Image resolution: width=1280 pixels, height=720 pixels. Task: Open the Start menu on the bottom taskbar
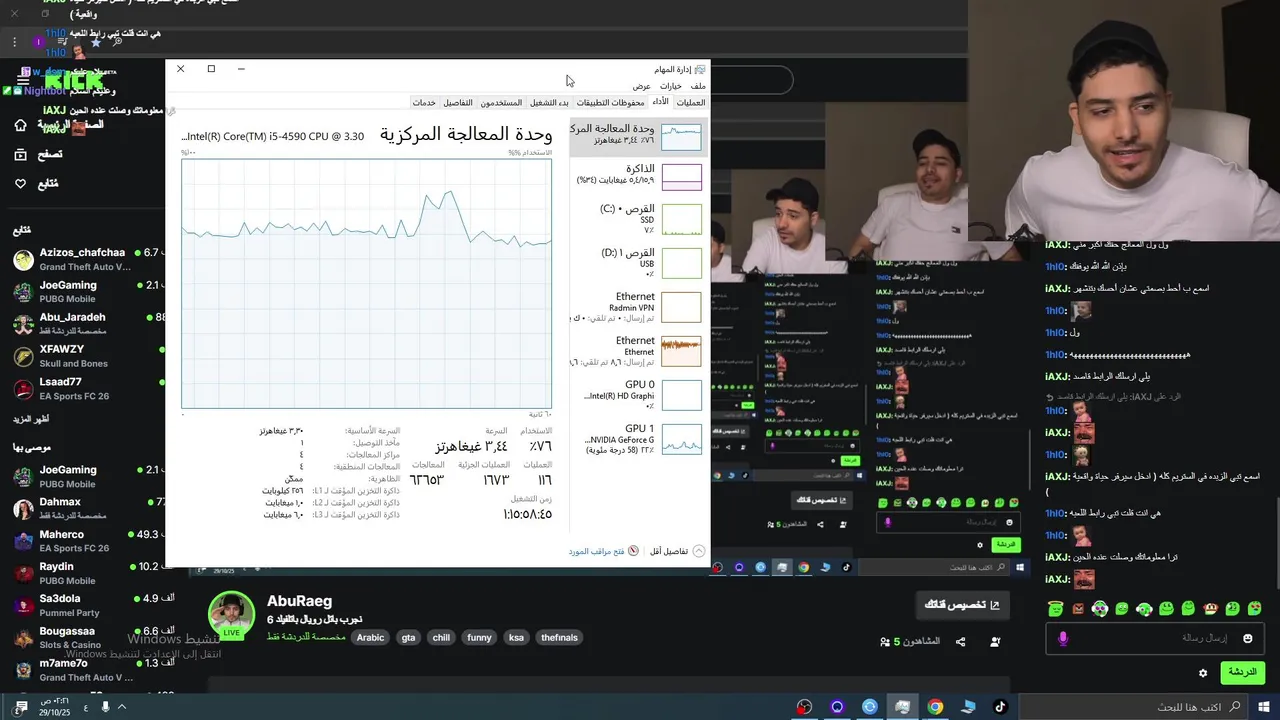pyautogui.click(x=1265, y=707)
